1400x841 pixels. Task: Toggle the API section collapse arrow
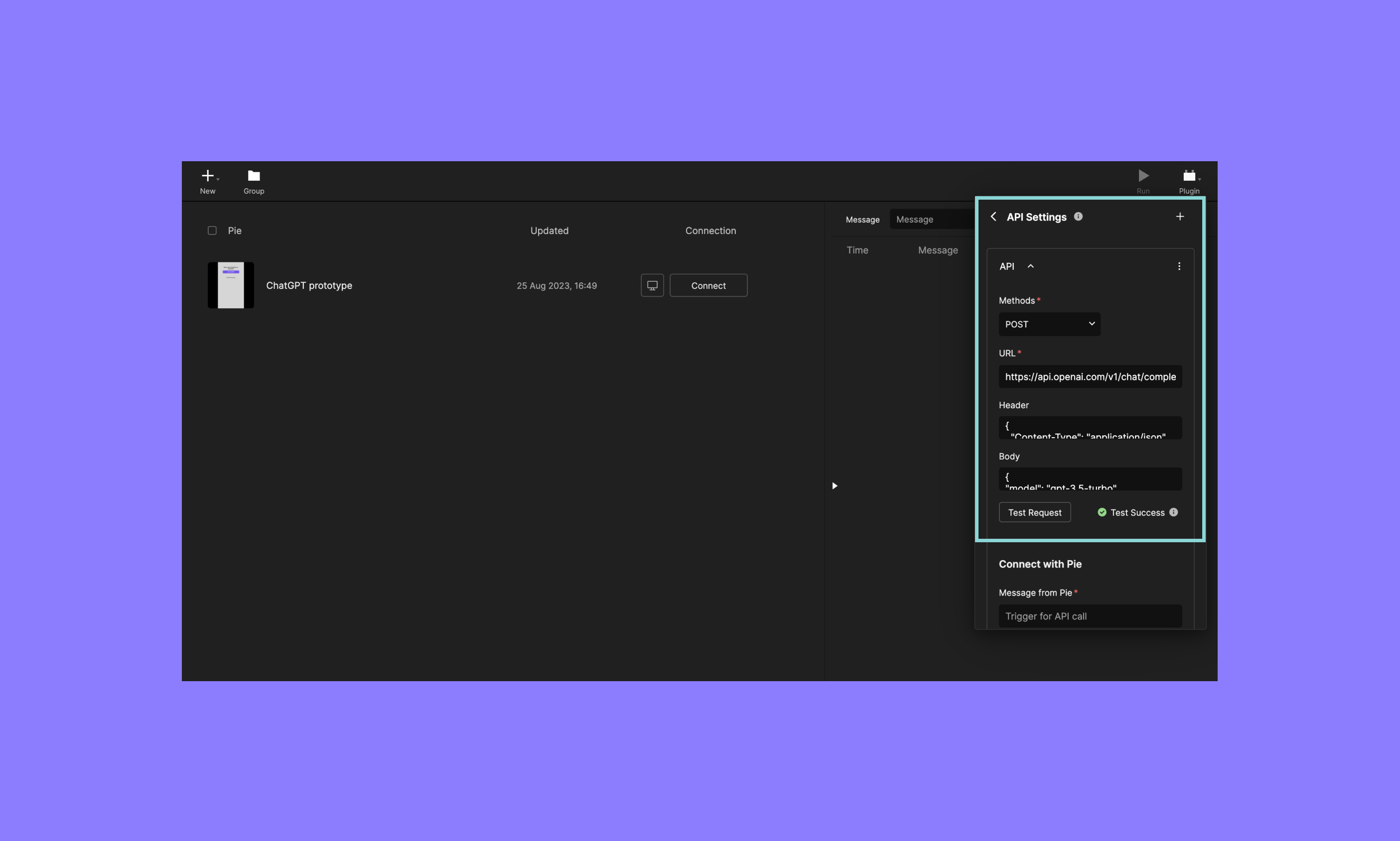click(1031, 265)
